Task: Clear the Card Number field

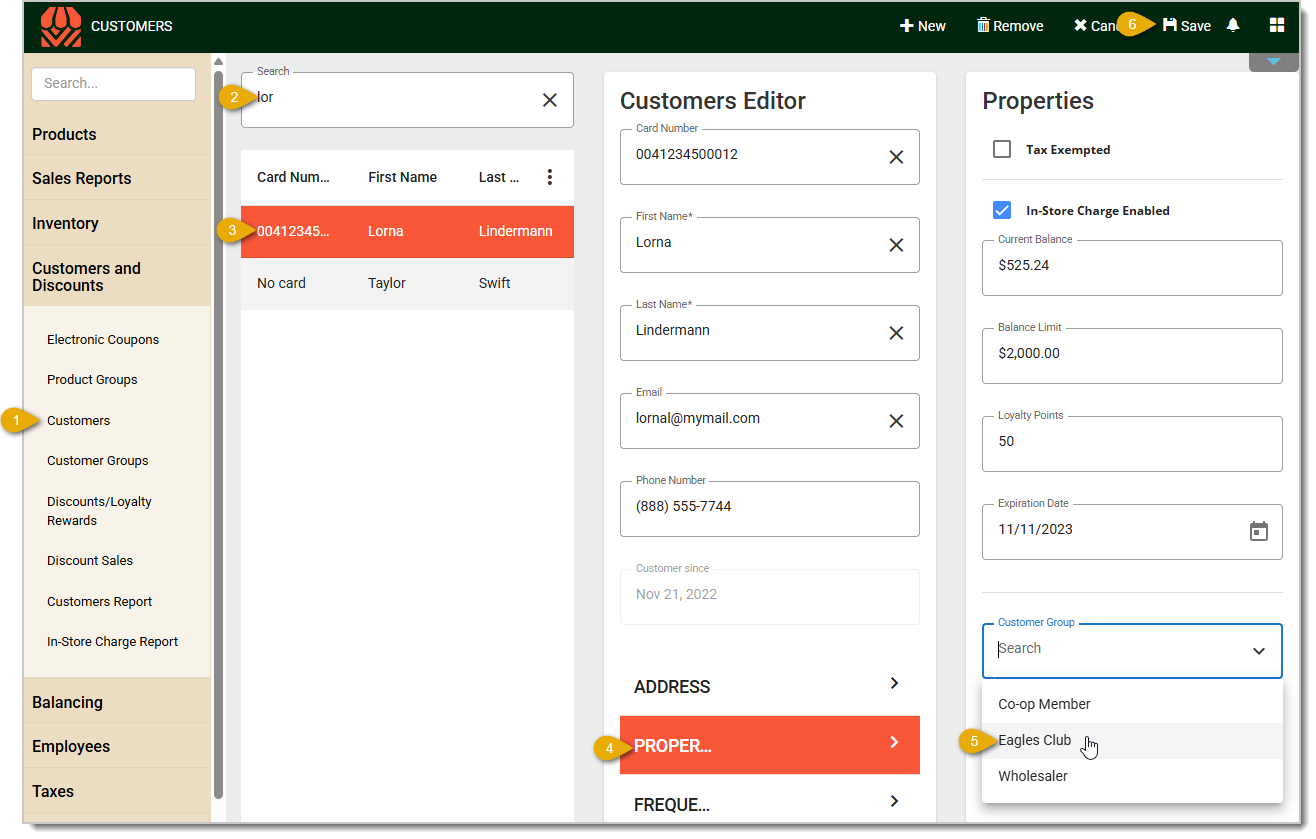Action: point(896,157)
